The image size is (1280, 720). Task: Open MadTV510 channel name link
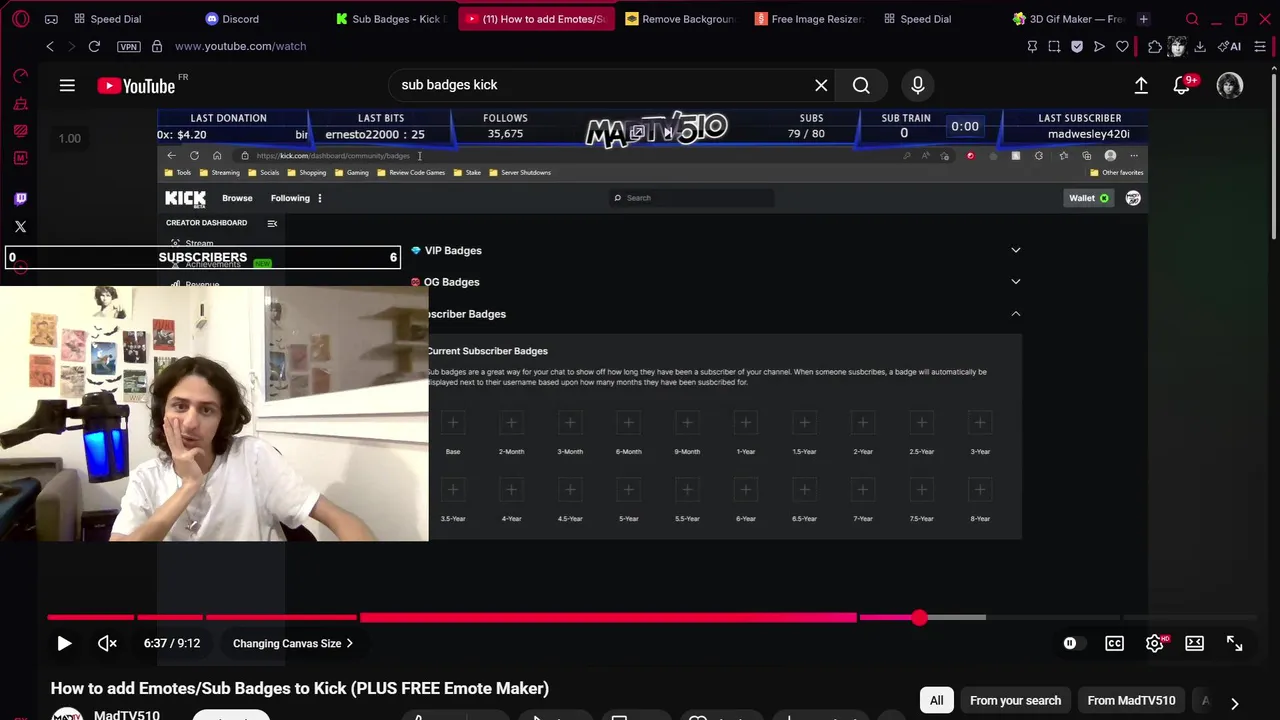click(126, 716)
